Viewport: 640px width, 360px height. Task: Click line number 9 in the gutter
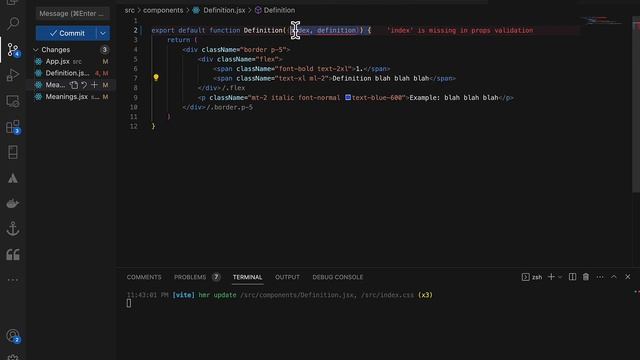[x=136, y=98]
